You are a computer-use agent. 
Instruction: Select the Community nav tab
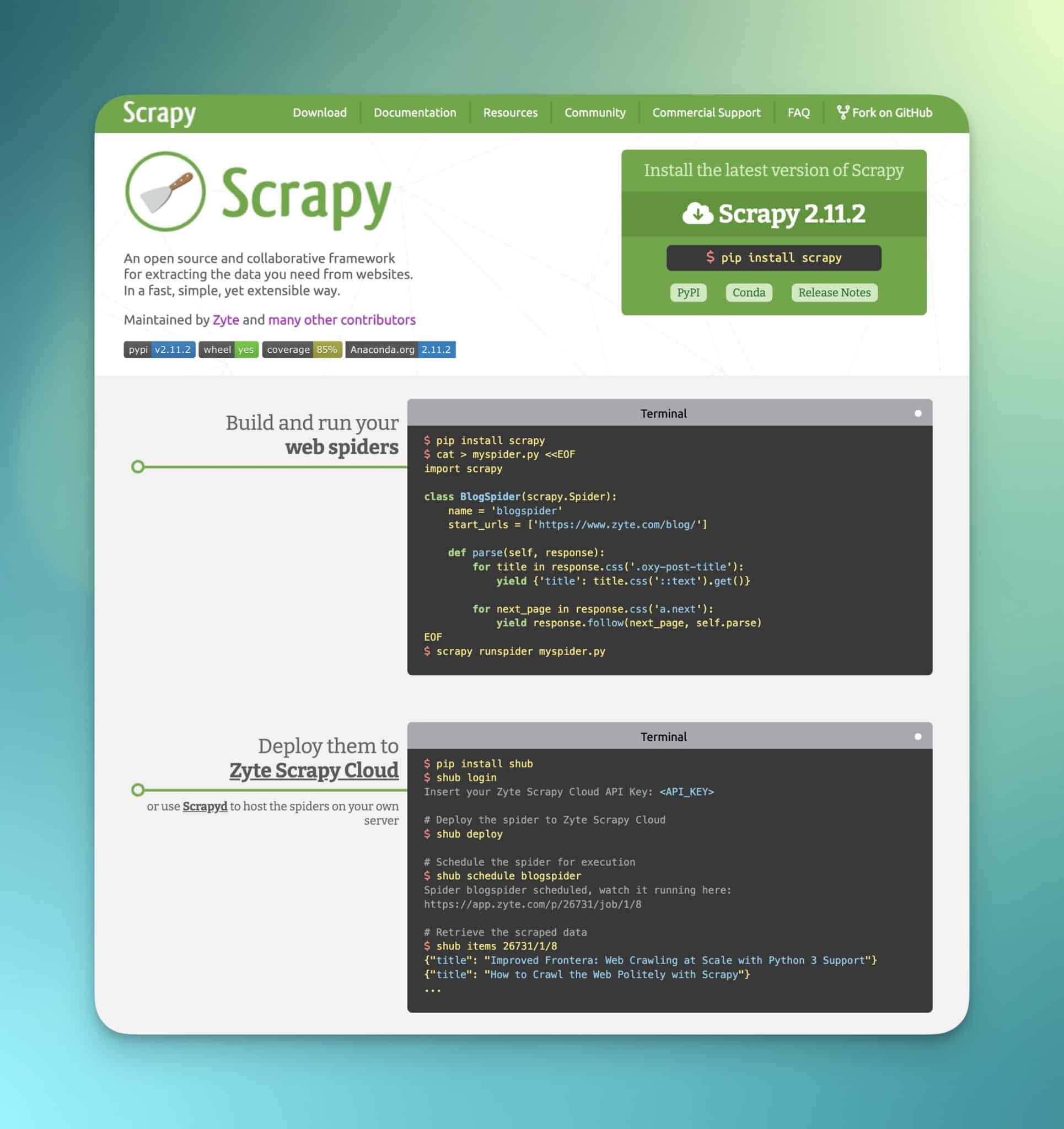coord(596,112)
